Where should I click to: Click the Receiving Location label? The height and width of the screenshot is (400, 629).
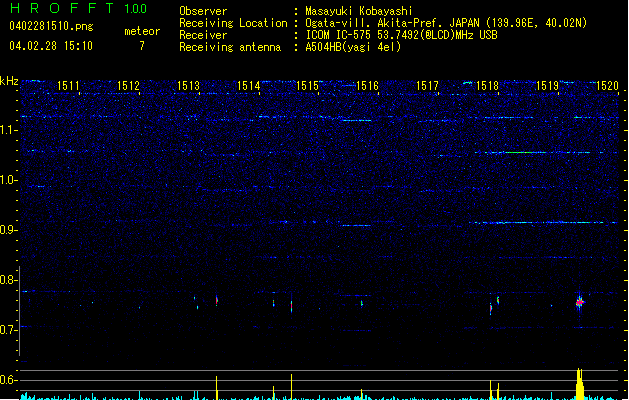tap(233, 23)
